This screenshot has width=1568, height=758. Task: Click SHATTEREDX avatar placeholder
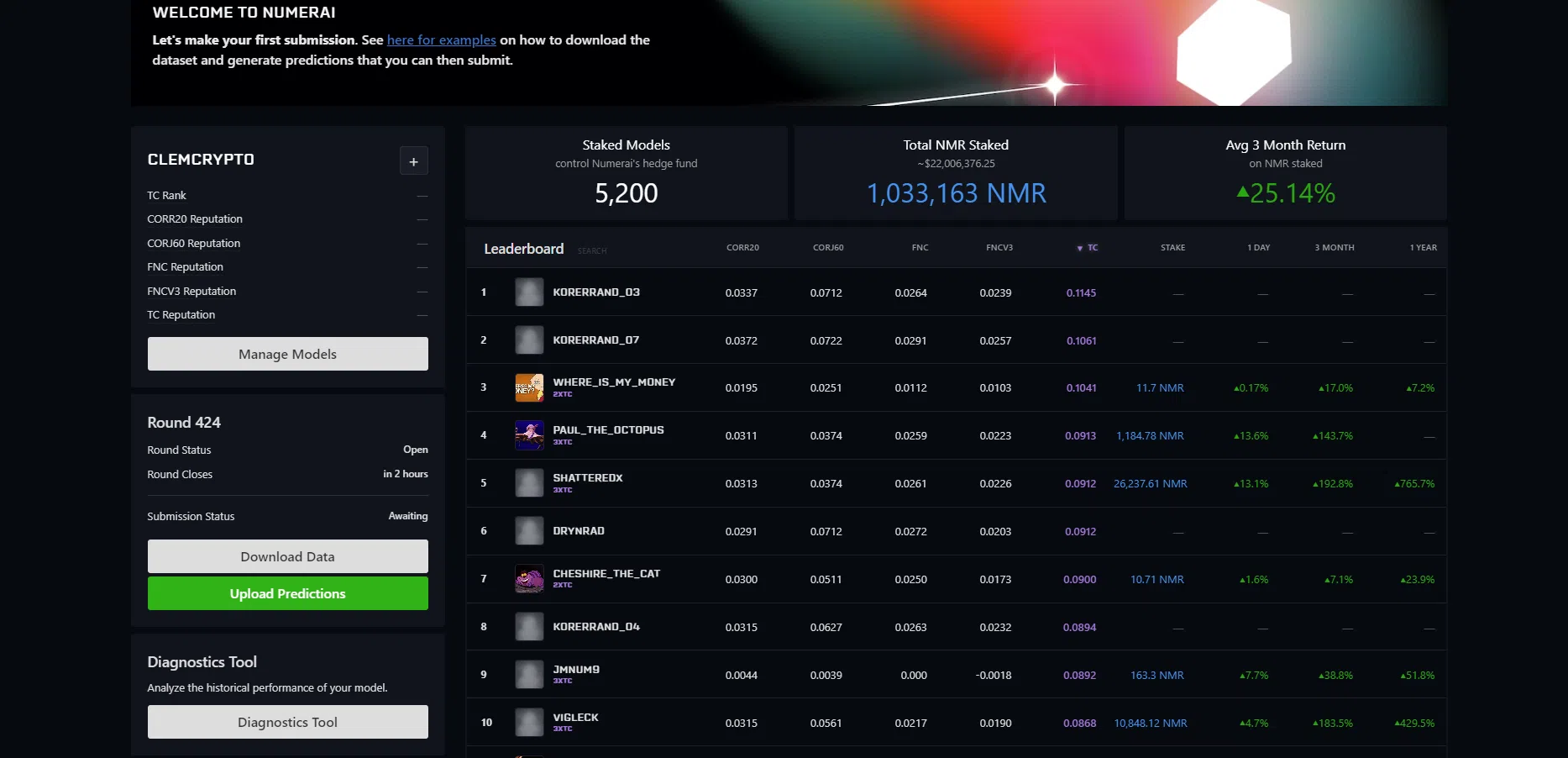tap(529, 483)
